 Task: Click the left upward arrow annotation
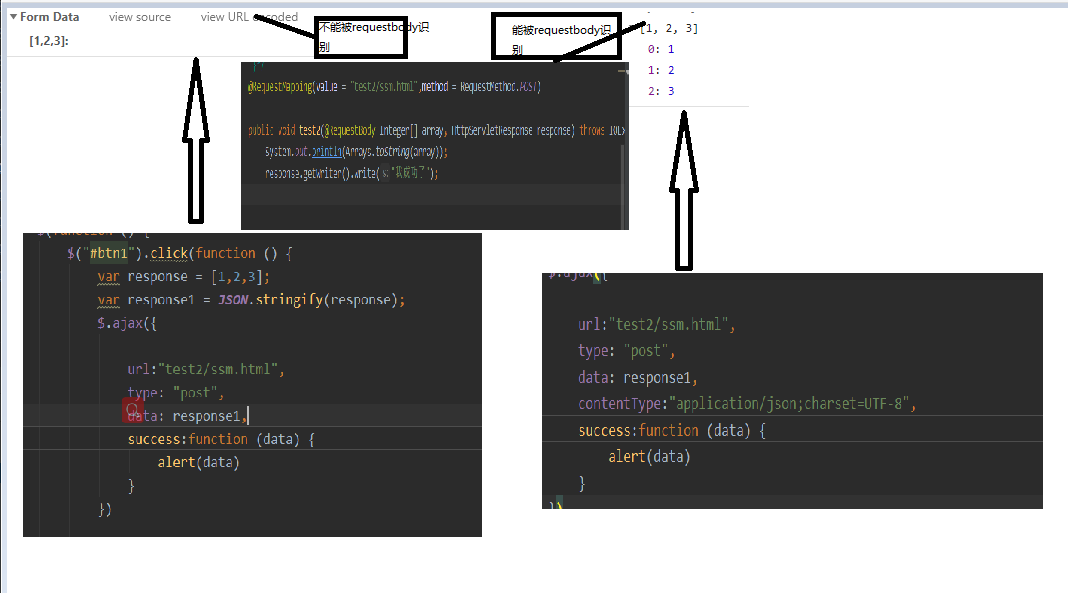196,140
